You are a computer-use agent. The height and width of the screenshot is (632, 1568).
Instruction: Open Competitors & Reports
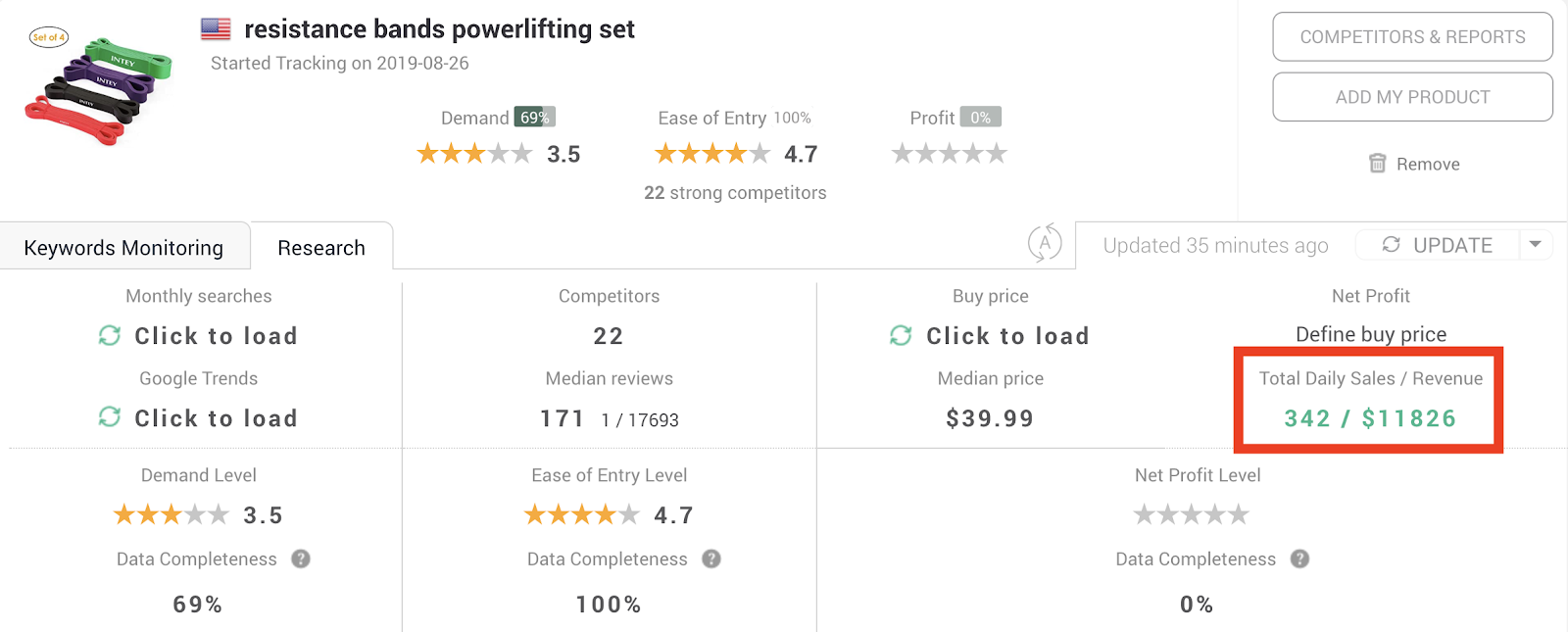pos(1412,37)
